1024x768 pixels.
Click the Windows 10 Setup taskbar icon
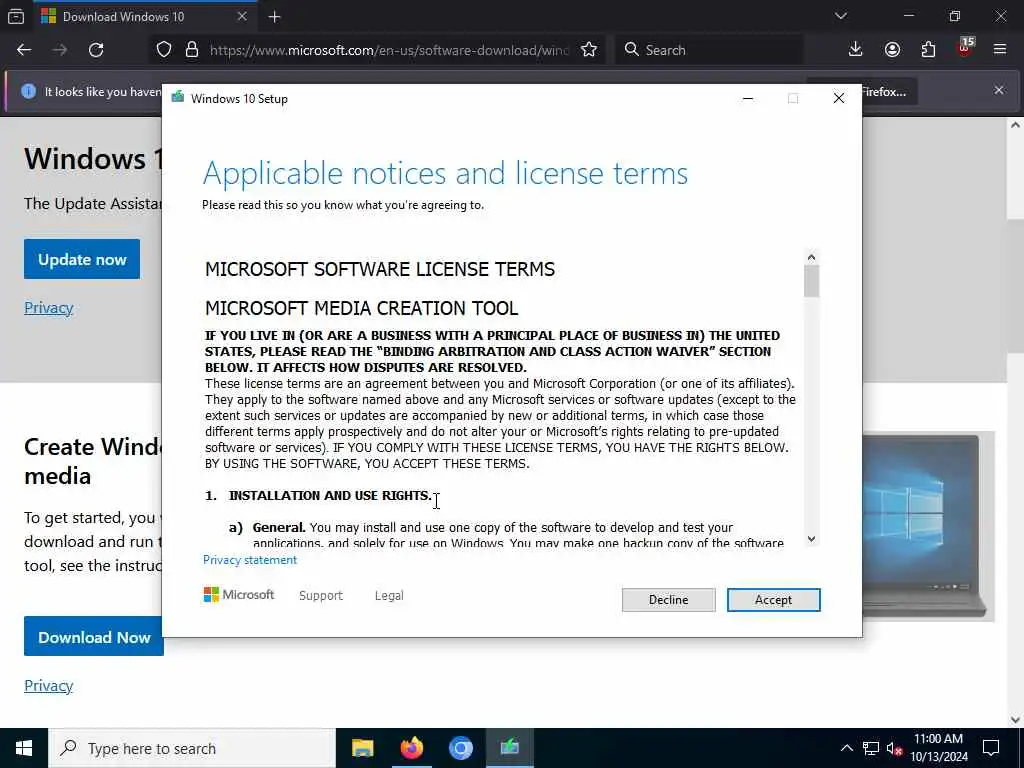[x=509, y=748]
